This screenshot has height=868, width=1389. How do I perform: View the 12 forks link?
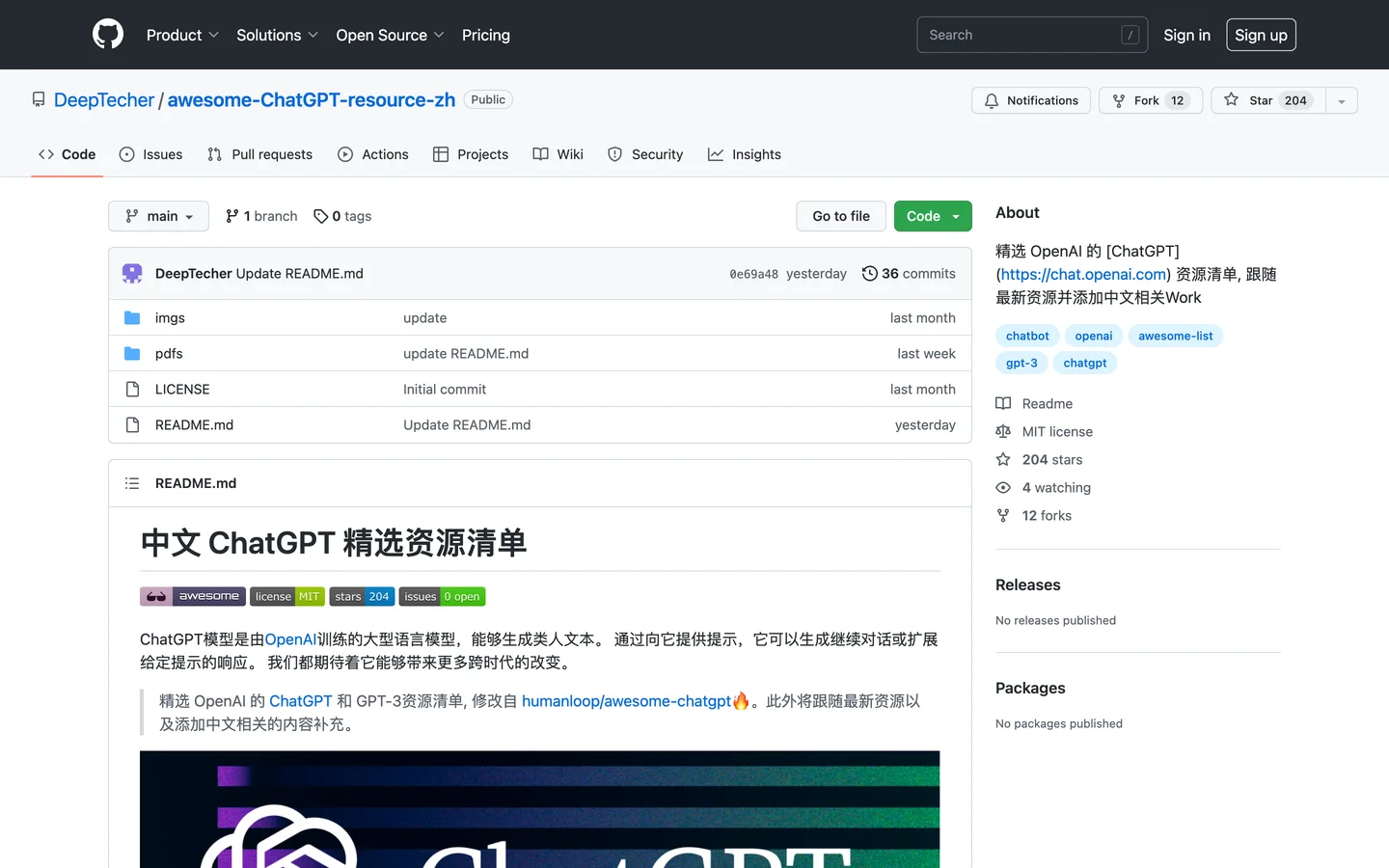pyautogui.click(x=1033, y=516)
